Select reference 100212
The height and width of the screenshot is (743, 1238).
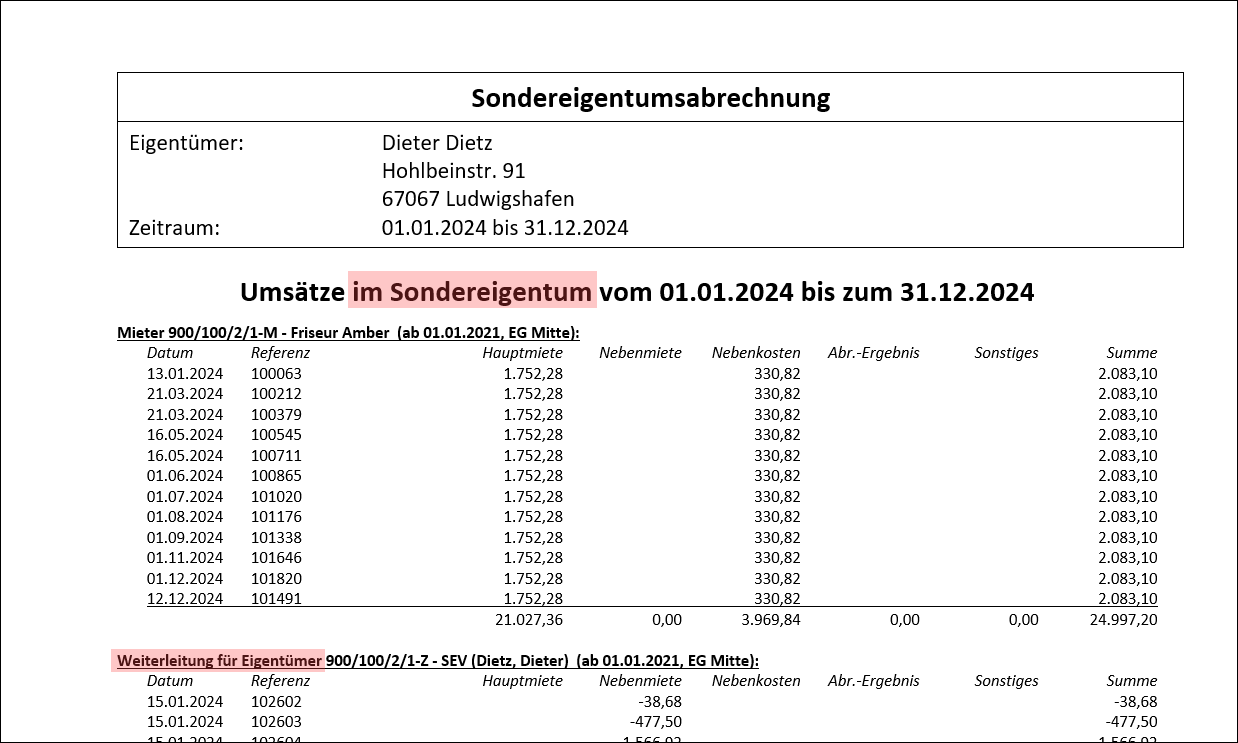tap(276, 394)
